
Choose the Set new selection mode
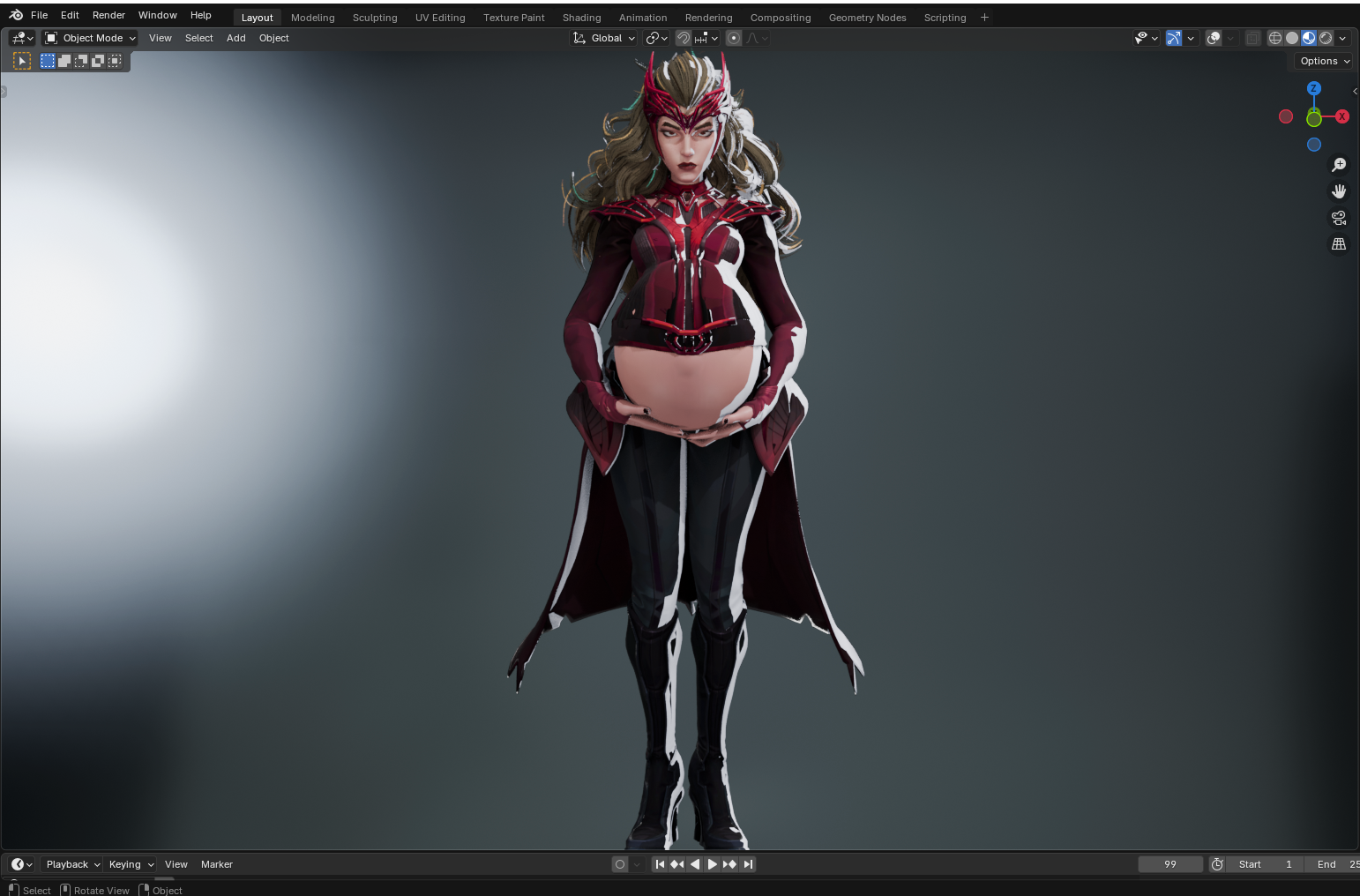pyautogui.click(x=48, y=61)
